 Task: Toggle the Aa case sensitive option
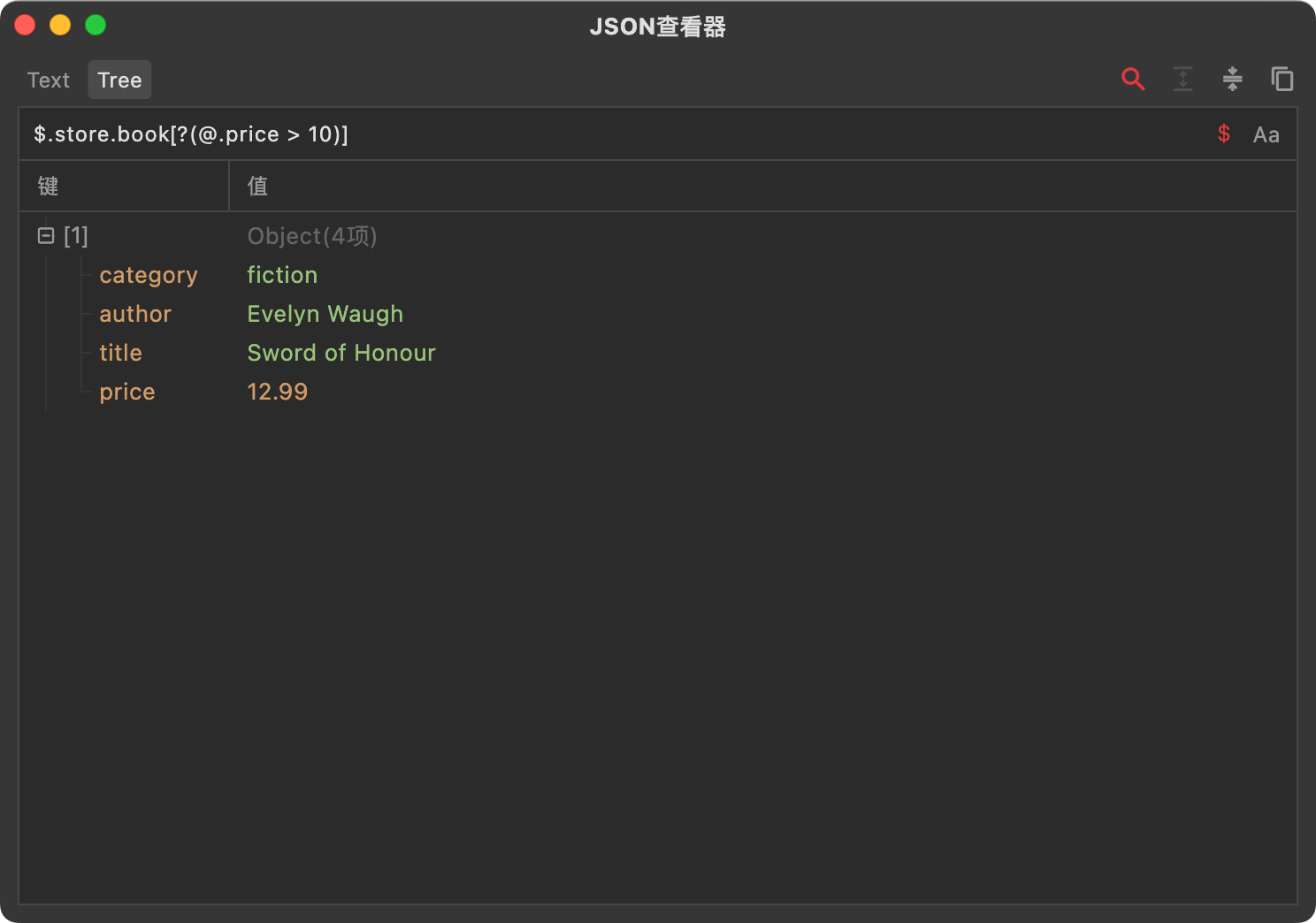[1266, 135]
